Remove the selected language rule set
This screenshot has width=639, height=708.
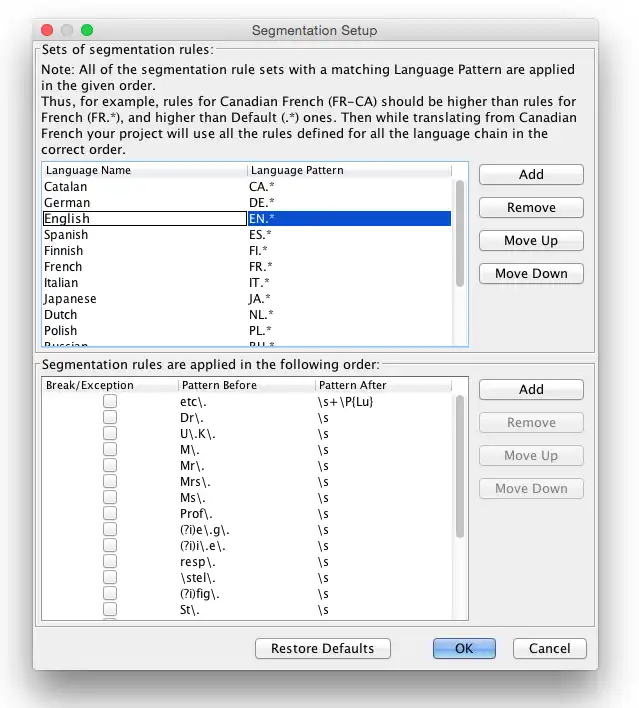[x=531, y=207]
